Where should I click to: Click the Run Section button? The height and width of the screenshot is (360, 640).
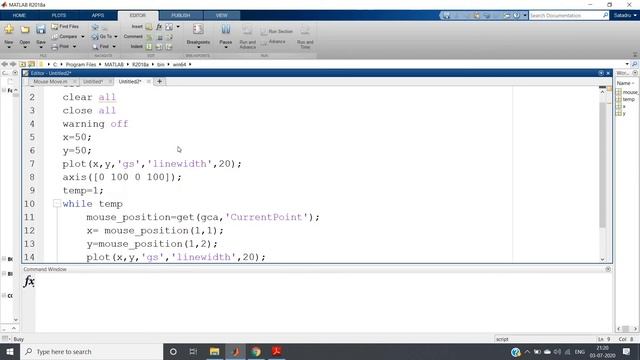pos(277,31)
